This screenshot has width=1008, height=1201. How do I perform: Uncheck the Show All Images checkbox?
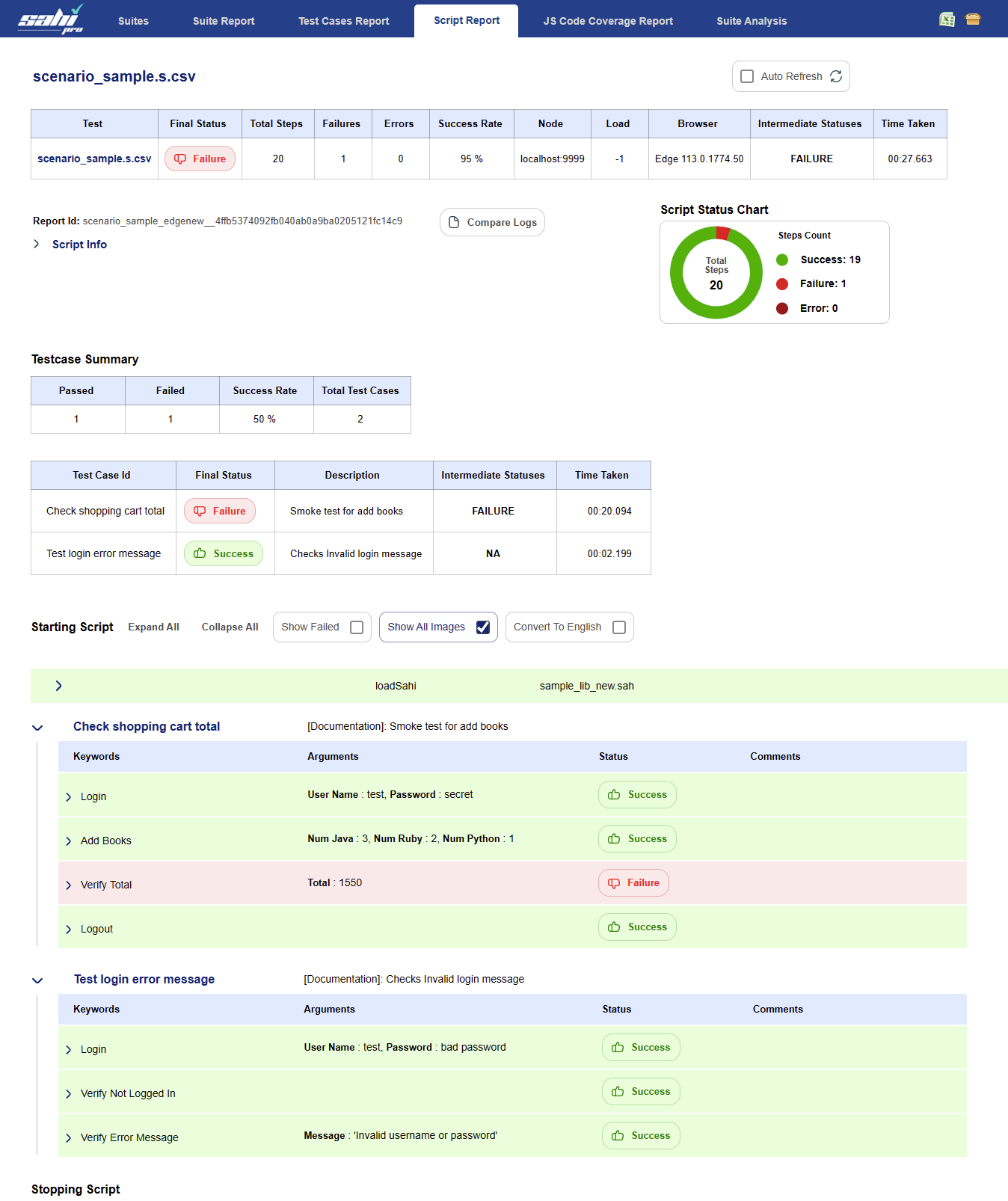pos(483,627)
